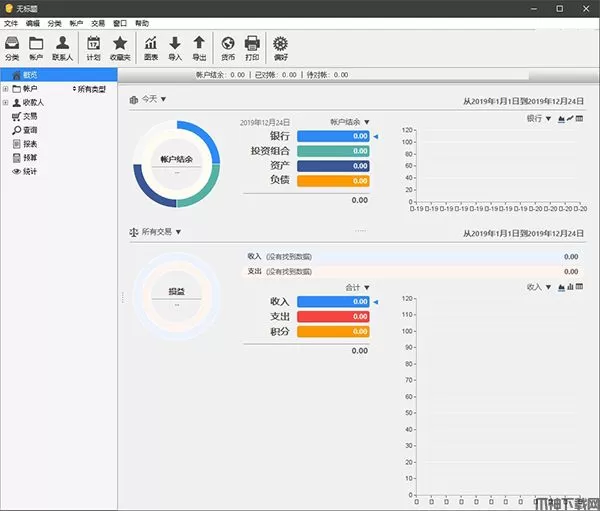The image size is (600, 511).
Task: Click the sidebar splitter handle dots
Action: click(x=123, y=297)
